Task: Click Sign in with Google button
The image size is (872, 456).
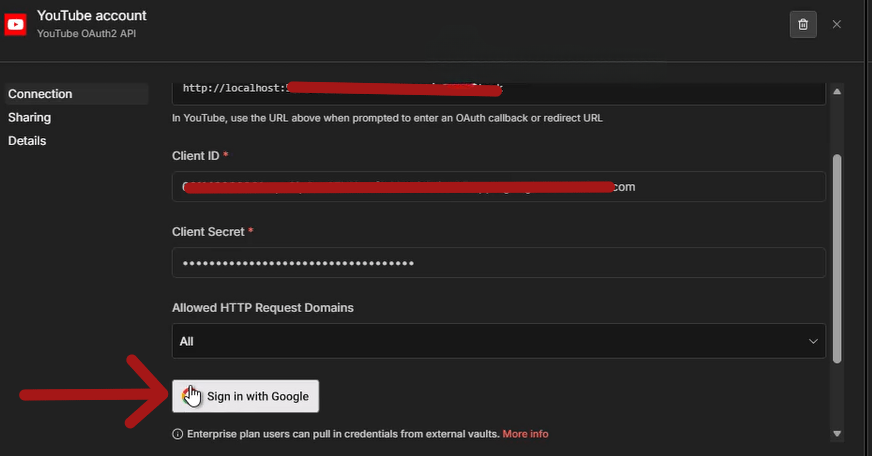Action: click(x=245, y=396)
